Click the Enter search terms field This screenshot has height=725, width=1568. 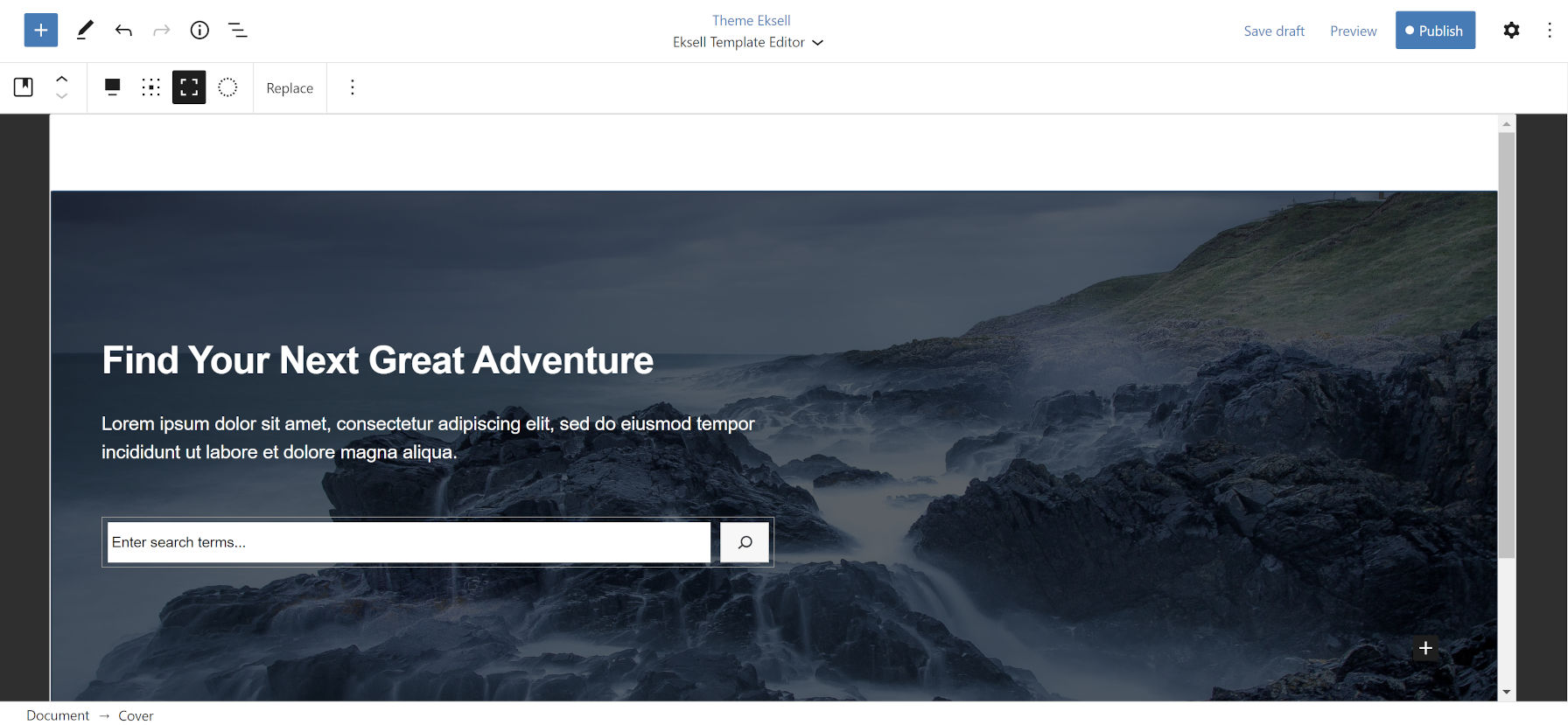[409, 542]
